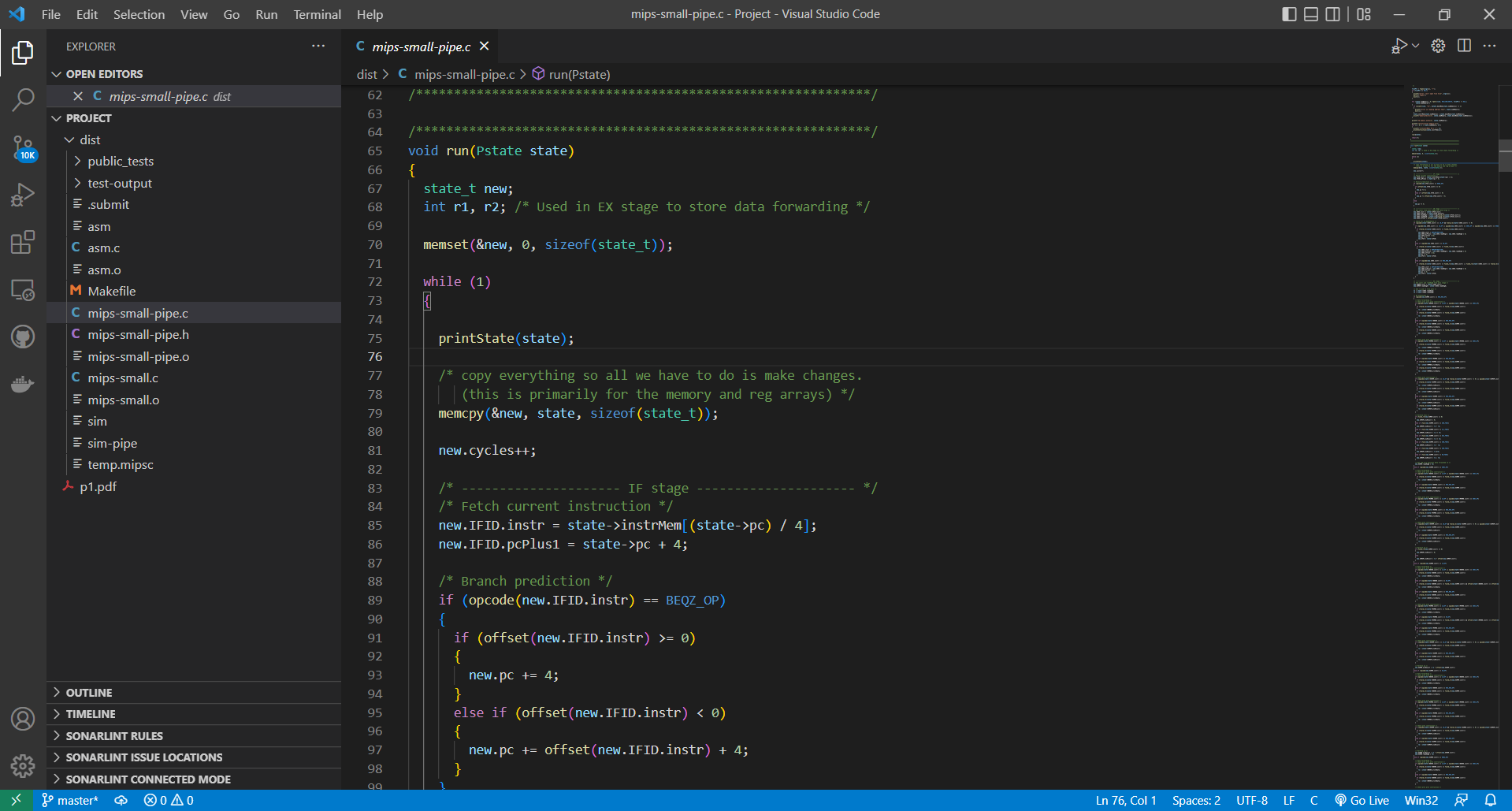Expand the OUTLINE section

(89, 692)
